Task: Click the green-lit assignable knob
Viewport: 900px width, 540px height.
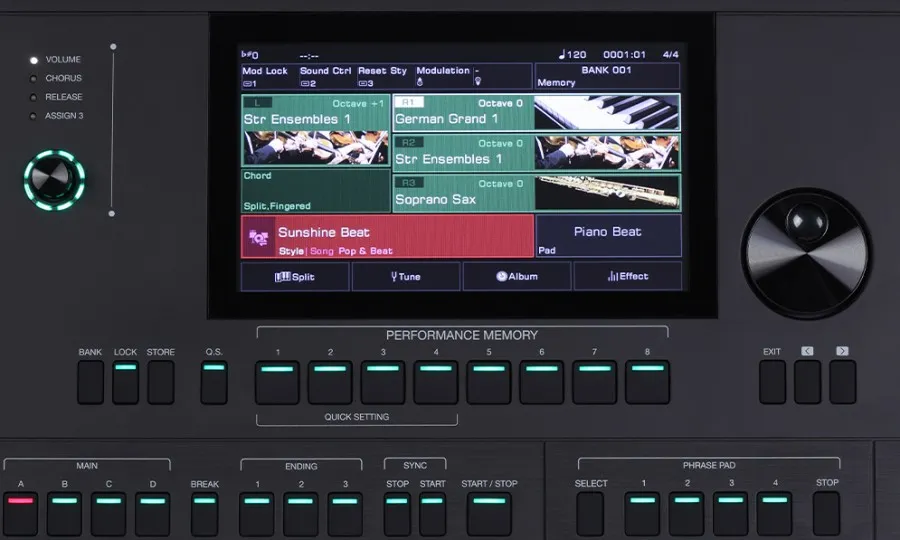Action: click(x=54, y=180)
